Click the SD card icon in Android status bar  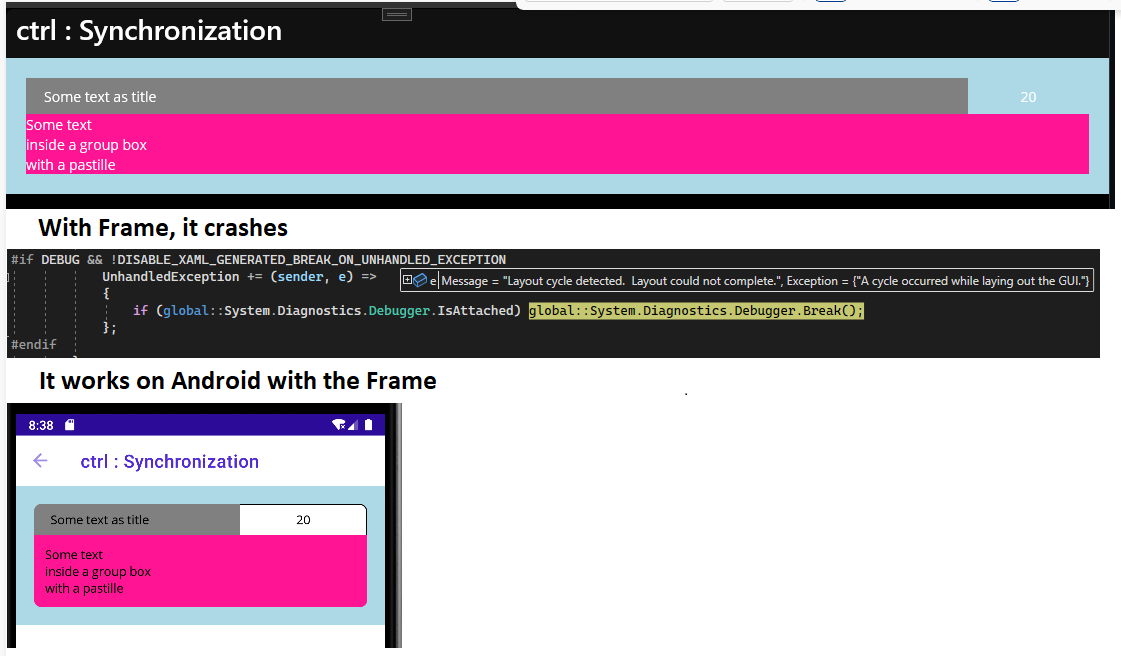click(69, 424)
